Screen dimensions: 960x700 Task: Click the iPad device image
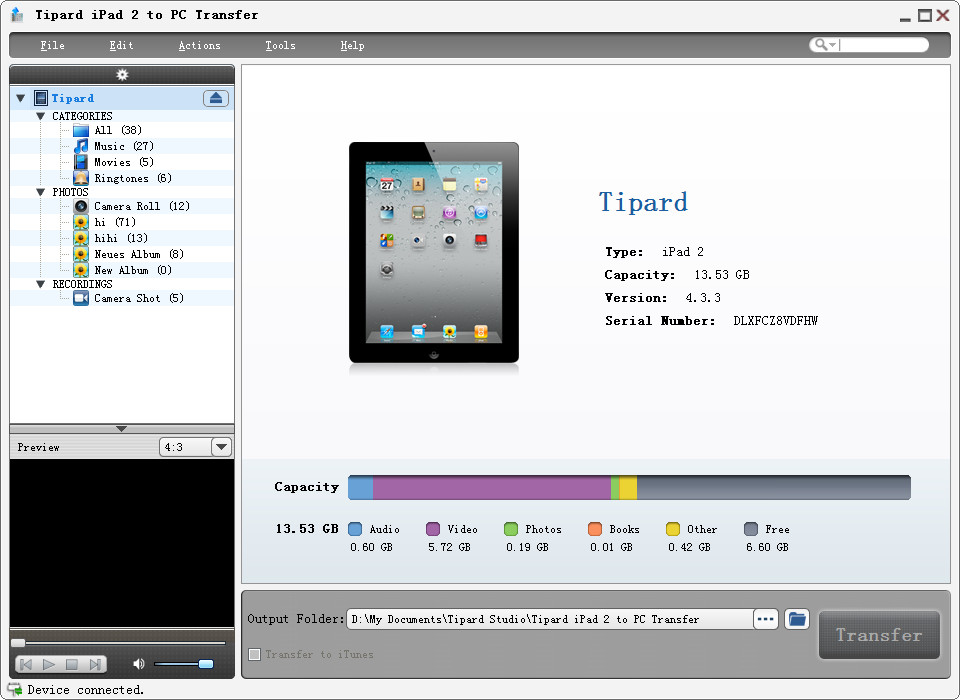433,252
